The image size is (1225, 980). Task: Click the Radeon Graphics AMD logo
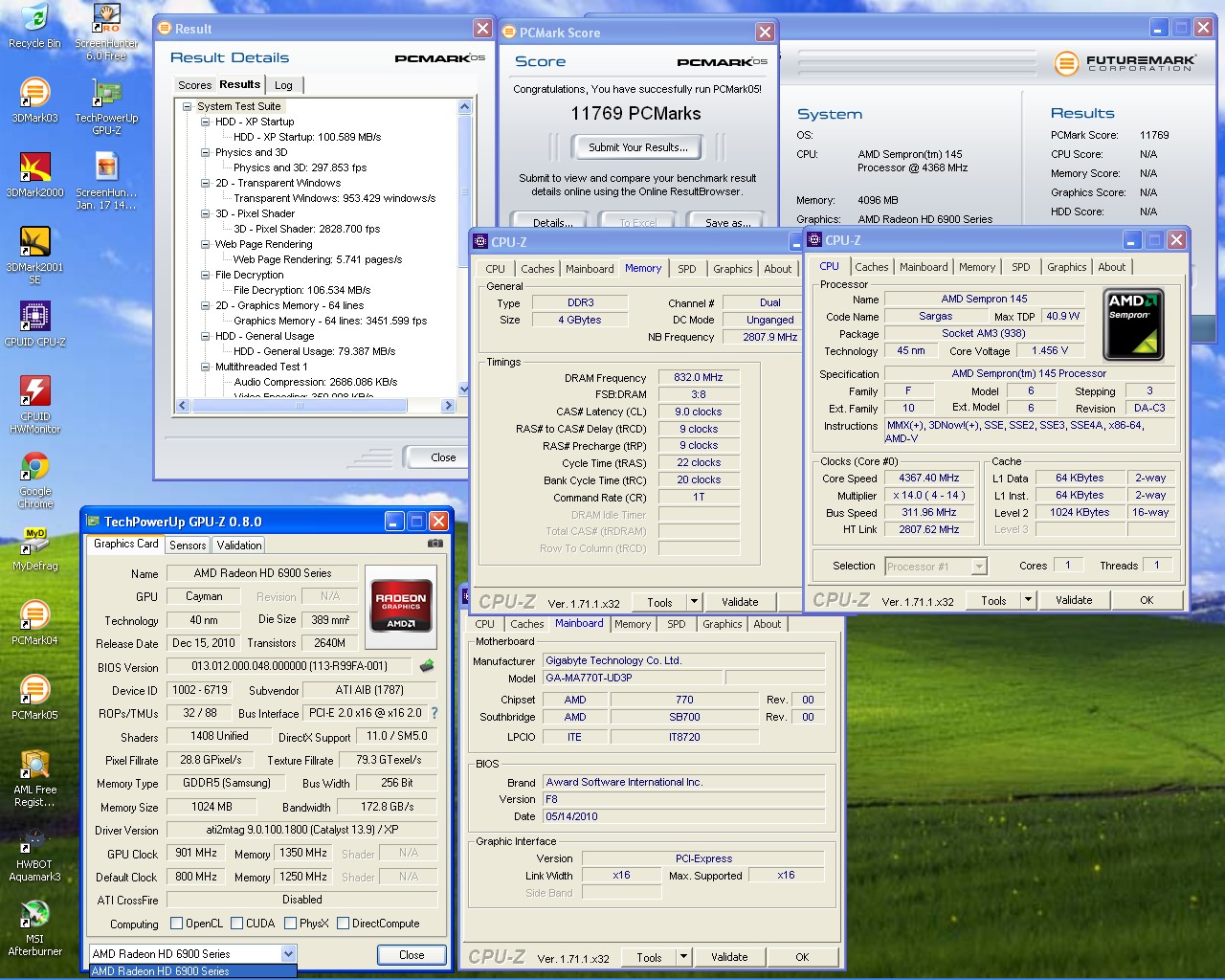click(x=401, y=608)
